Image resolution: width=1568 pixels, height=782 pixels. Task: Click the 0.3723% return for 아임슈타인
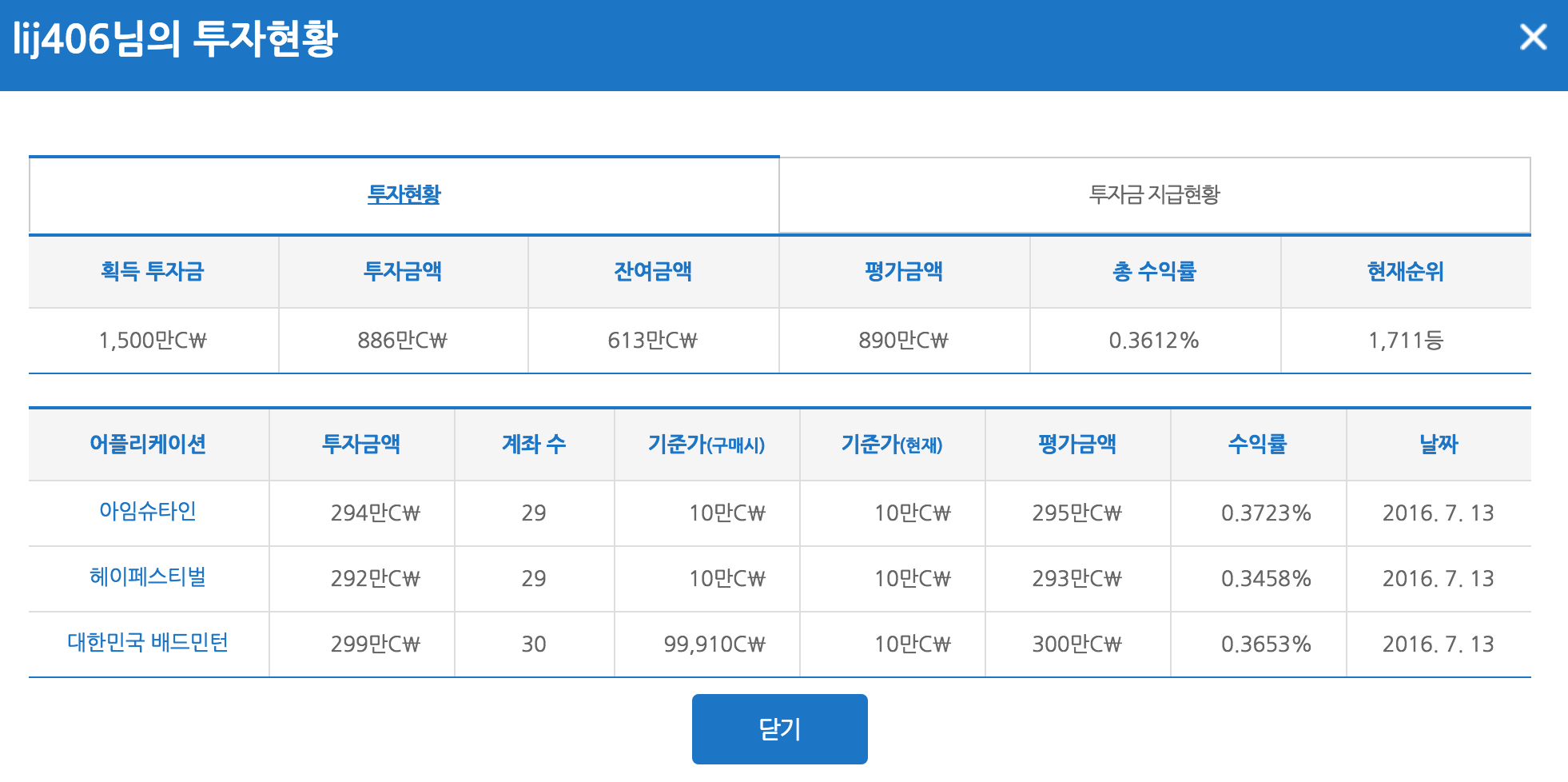(1265, 513)
